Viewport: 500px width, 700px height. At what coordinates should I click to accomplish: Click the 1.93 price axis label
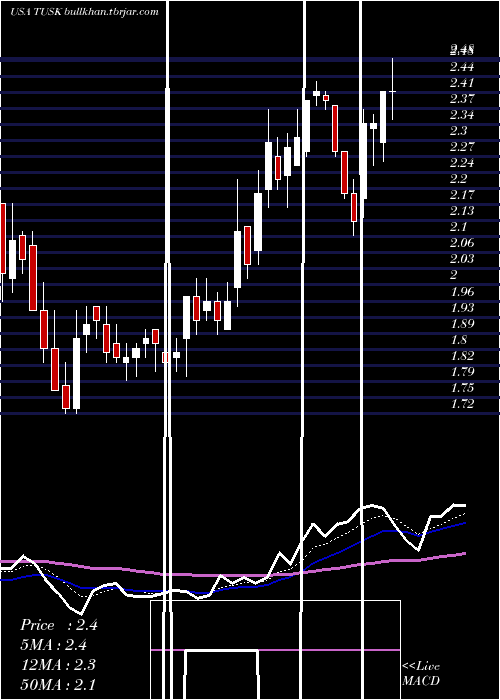coord(462,308)
